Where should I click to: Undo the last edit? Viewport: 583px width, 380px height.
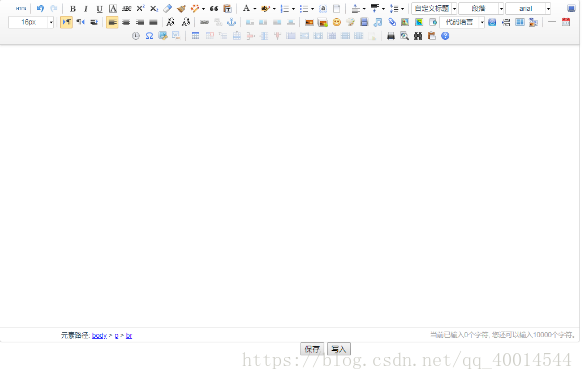point(40,9)
